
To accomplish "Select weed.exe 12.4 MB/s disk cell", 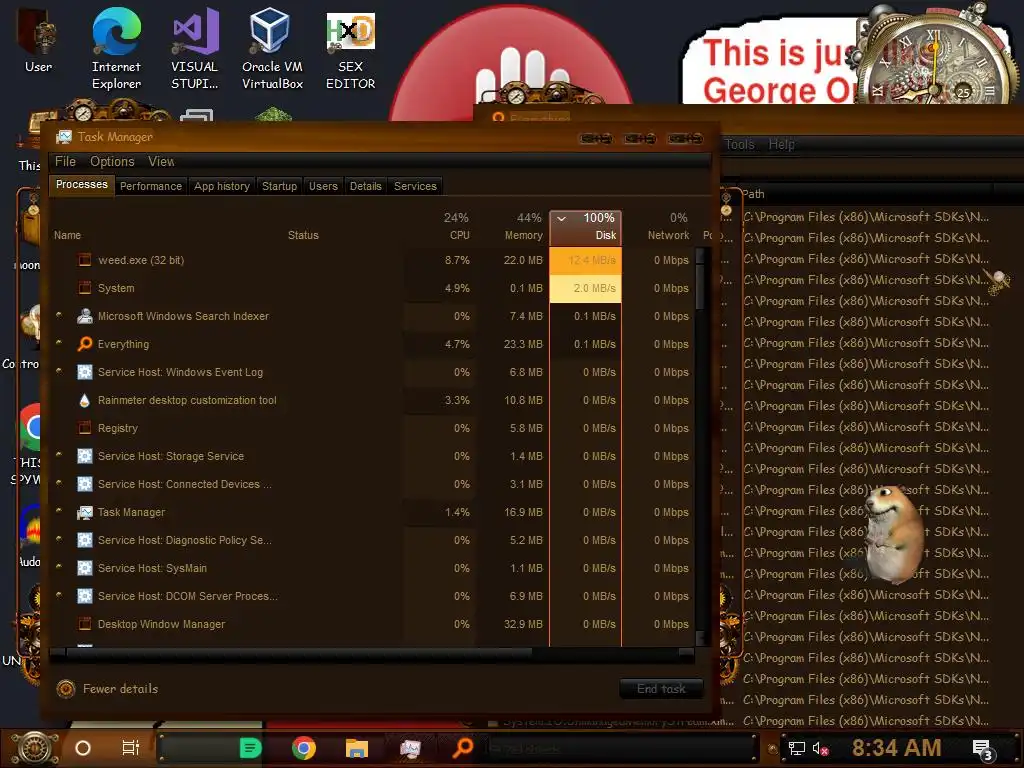I will tap(585, 260).
